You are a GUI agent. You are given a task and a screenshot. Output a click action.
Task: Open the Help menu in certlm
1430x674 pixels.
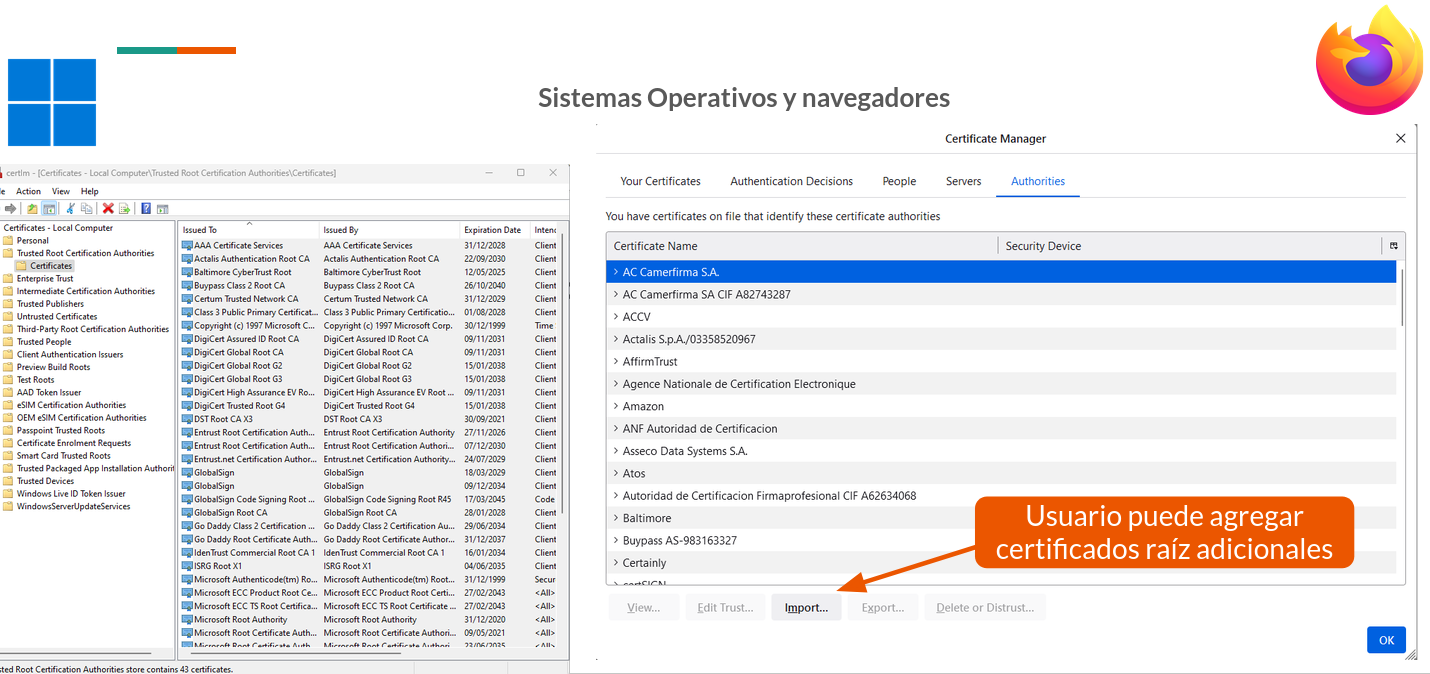90,191
